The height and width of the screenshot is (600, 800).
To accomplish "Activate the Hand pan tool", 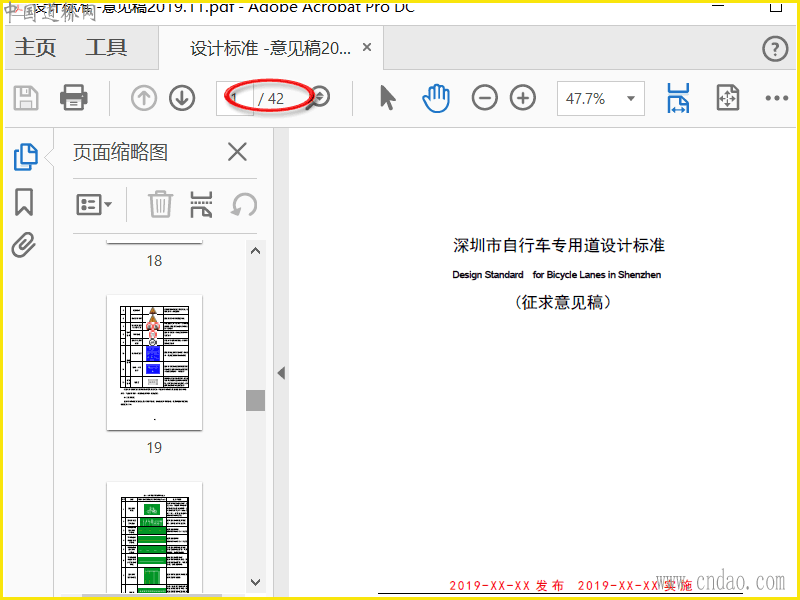I will (x=436, y=98).
